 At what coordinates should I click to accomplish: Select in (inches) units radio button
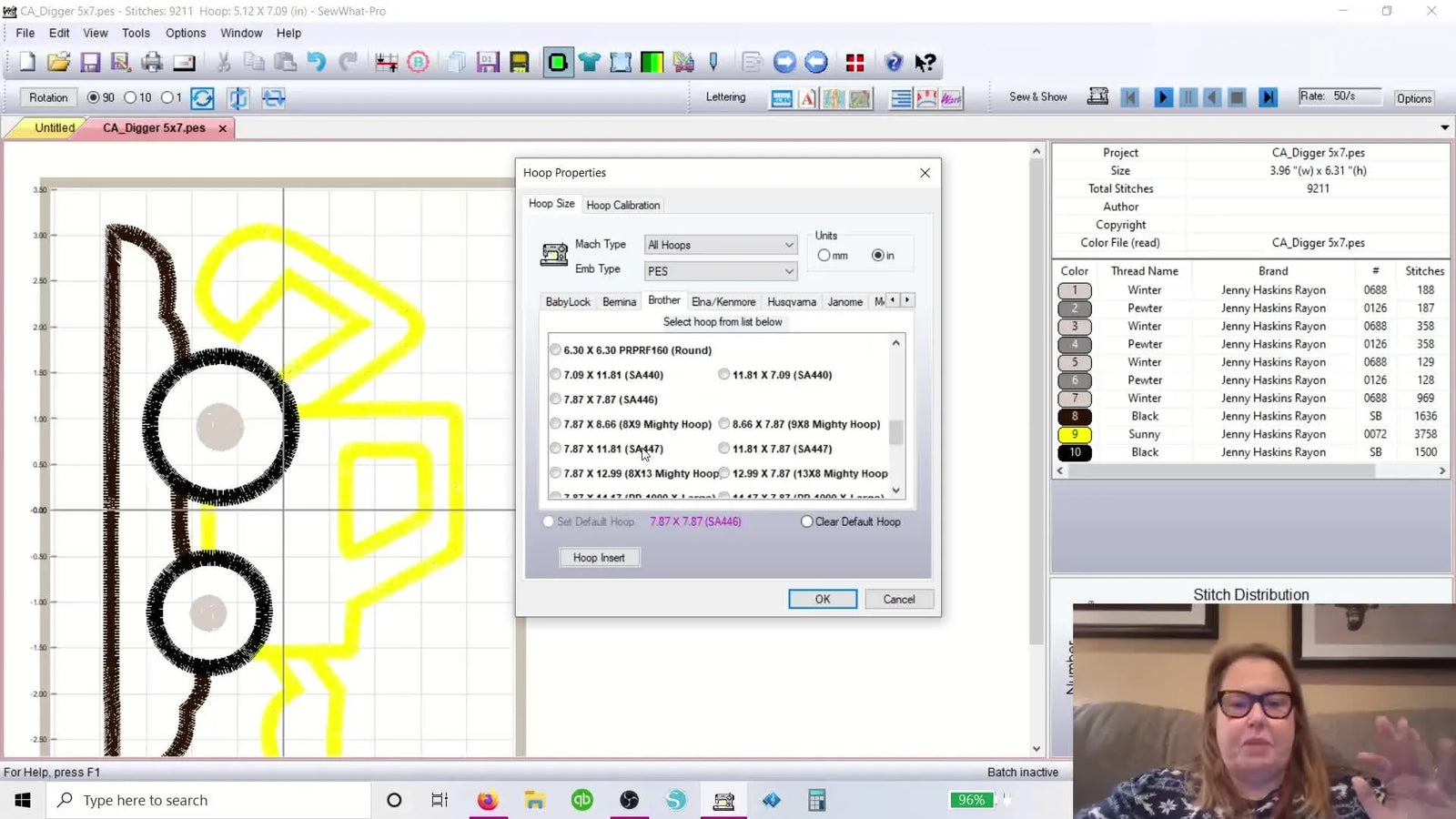pos(877,256)
